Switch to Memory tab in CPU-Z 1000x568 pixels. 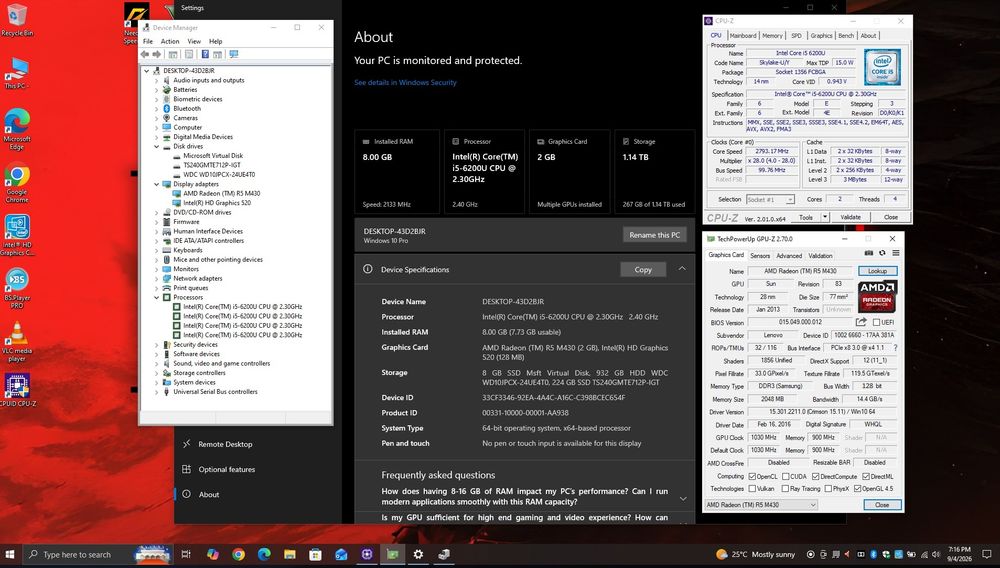772,36
